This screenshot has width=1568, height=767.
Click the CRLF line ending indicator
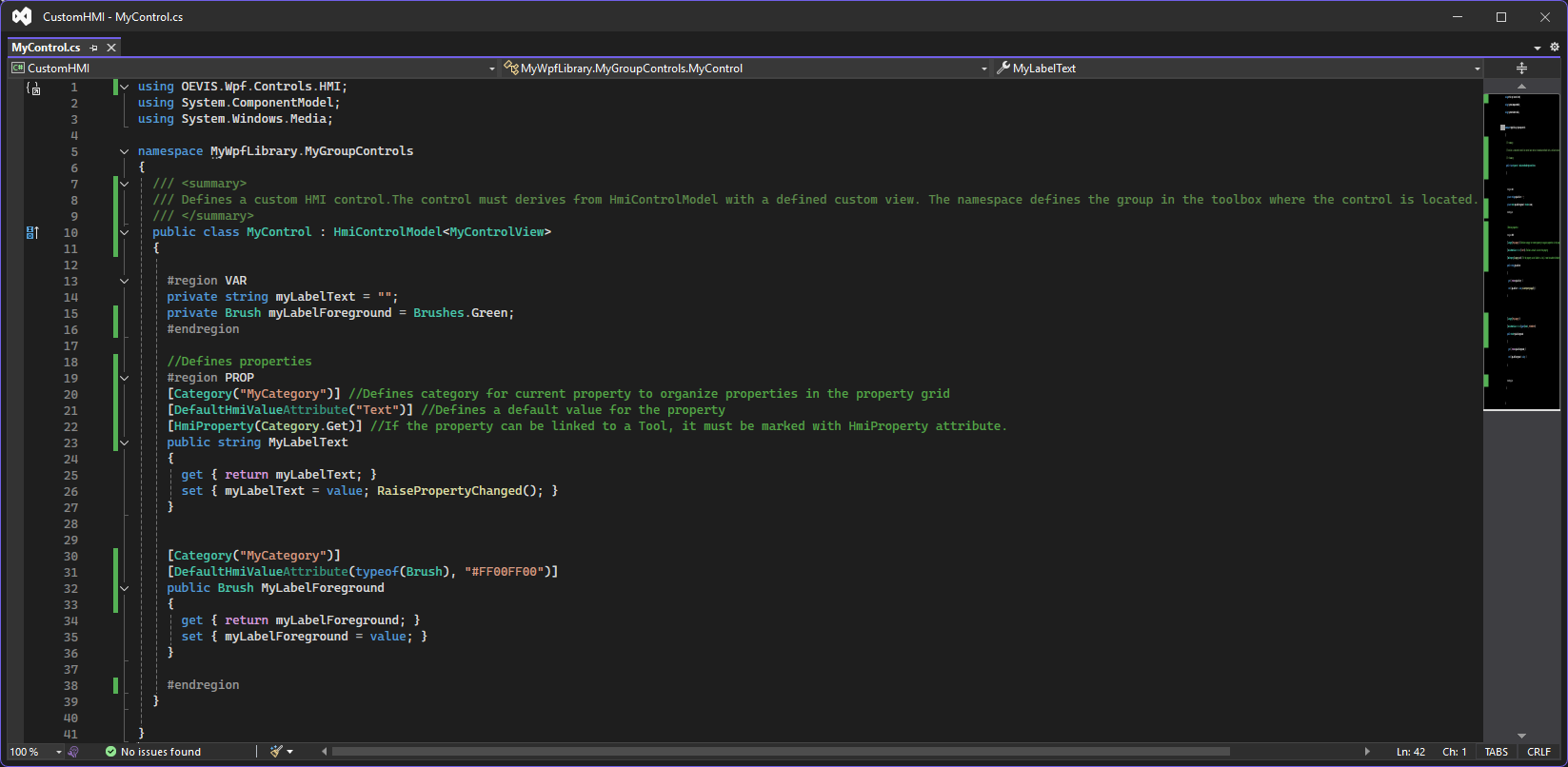coord(1539,752)
